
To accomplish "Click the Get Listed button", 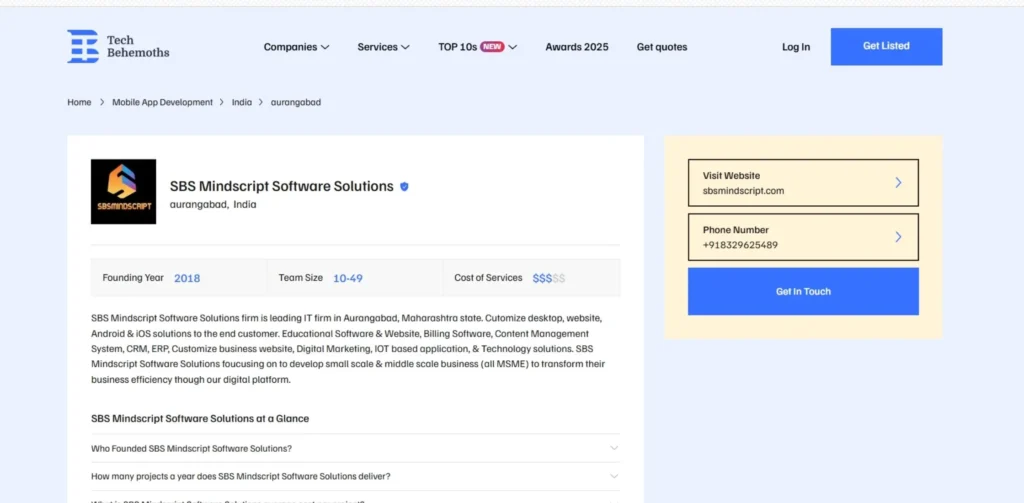I will (x=886, y=46).
